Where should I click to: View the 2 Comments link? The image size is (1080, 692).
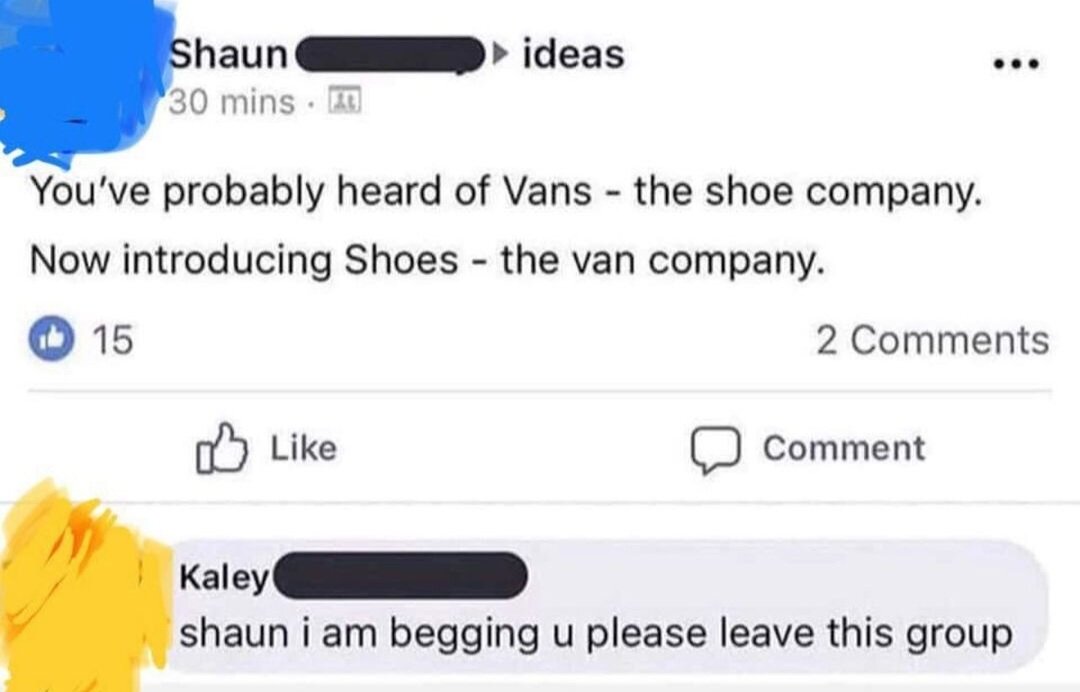pyautogui.click(x=932, y=341)
